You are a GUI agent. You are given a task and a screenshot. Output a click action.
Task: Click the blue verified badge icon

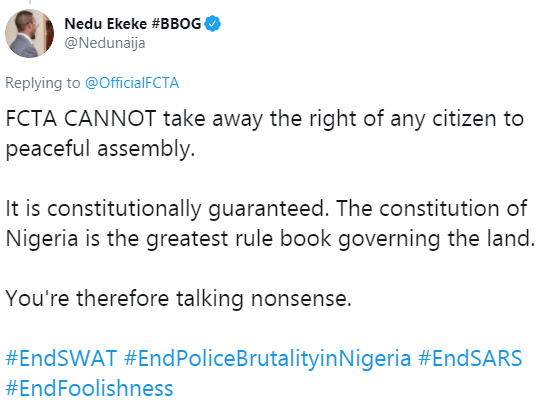point(213,24)
